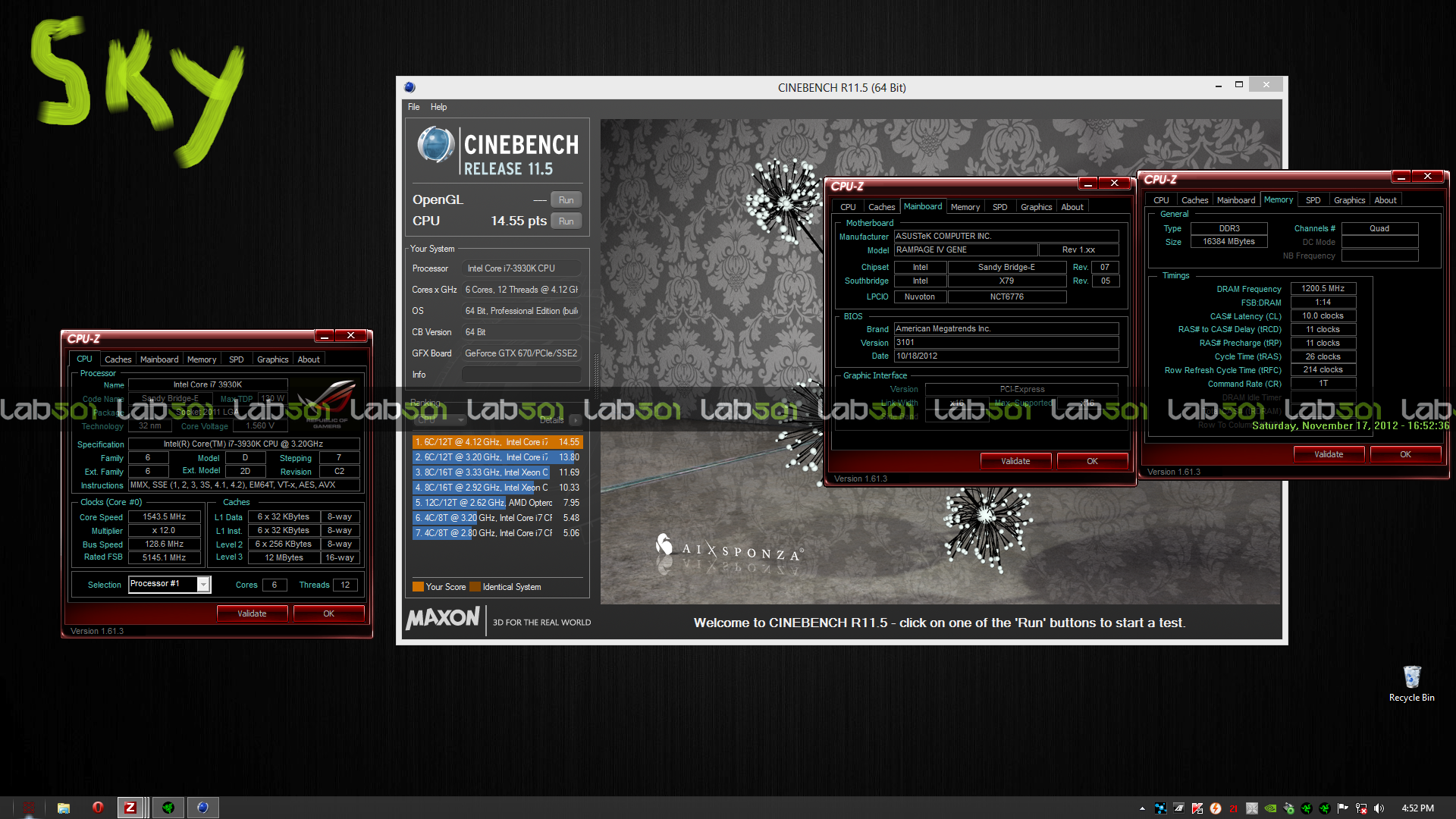The image size is (1456, 819).
Task: Select ranking row '6C/12T @ 4.12 GHz' 14.55
Action: (x=497, y=442)
